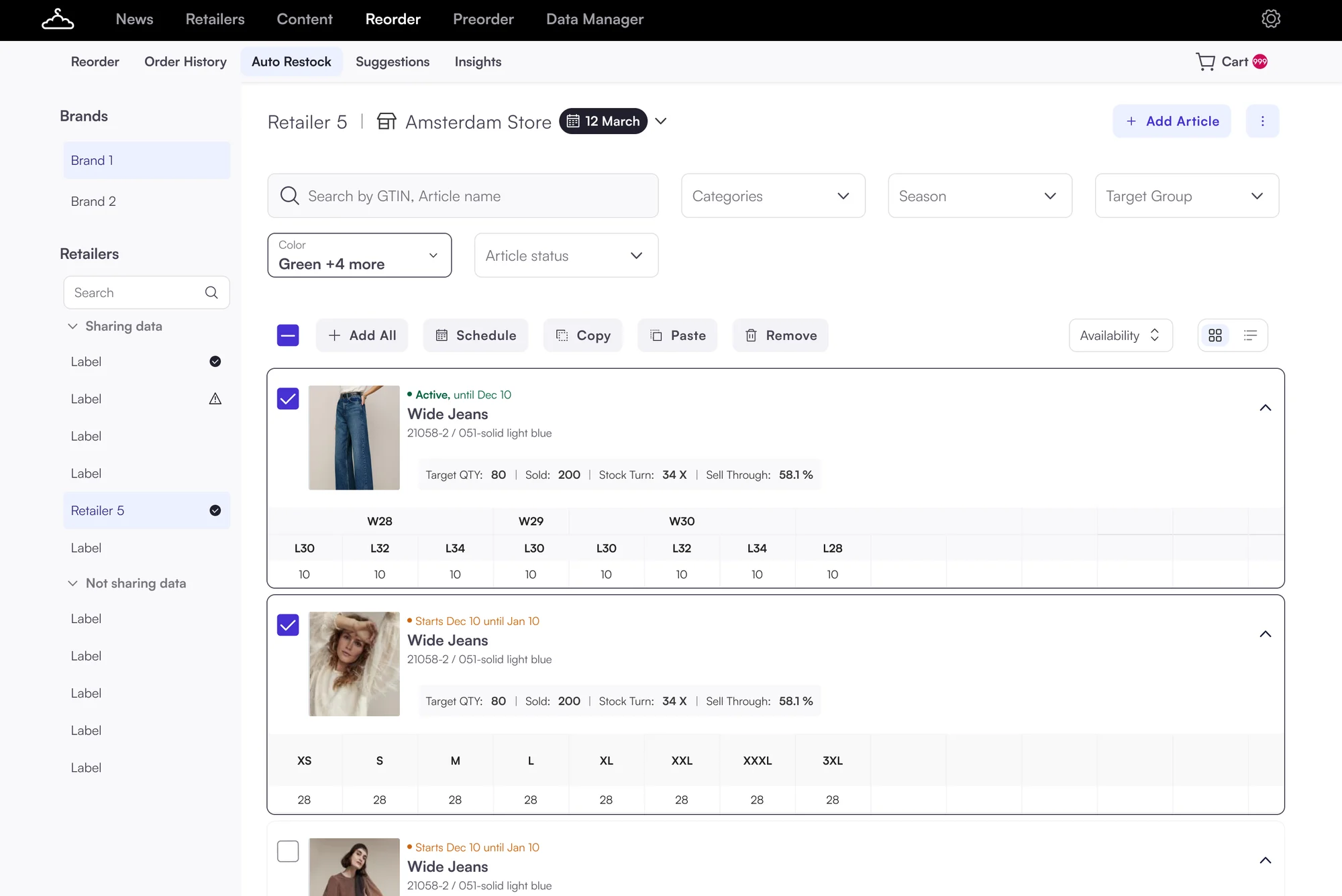1342x896 pixels.
Task: Click the magnifier in article search field
Action: (290, 196)
